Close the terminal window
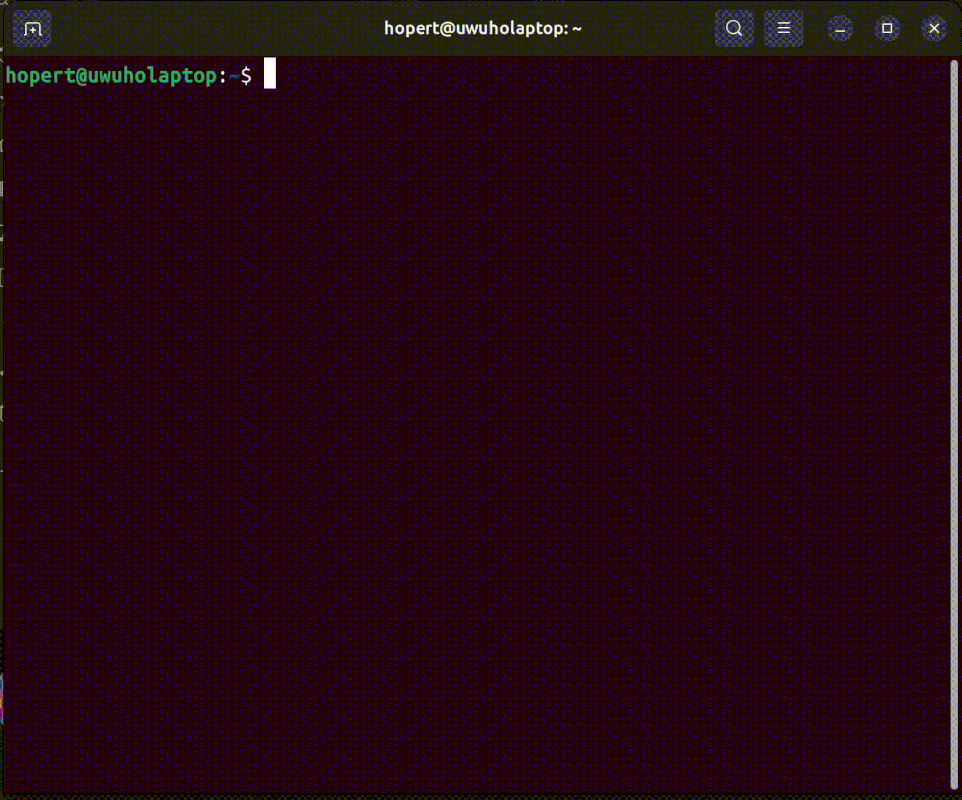Viewport: 962px width, 800px height. [934, 29]
